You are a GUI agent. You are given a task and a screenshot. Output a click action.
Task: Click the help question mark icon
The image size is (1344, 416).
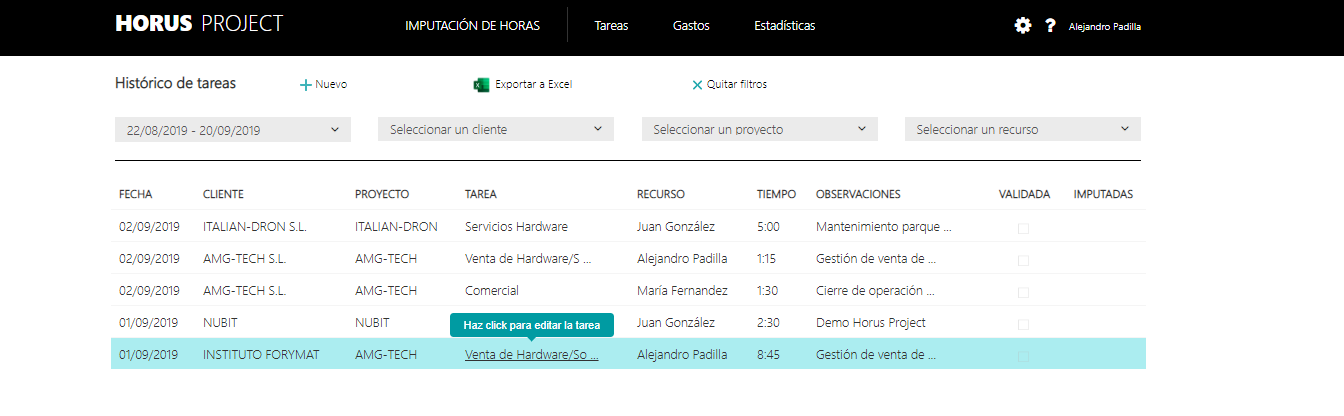tap(1050, 26)
